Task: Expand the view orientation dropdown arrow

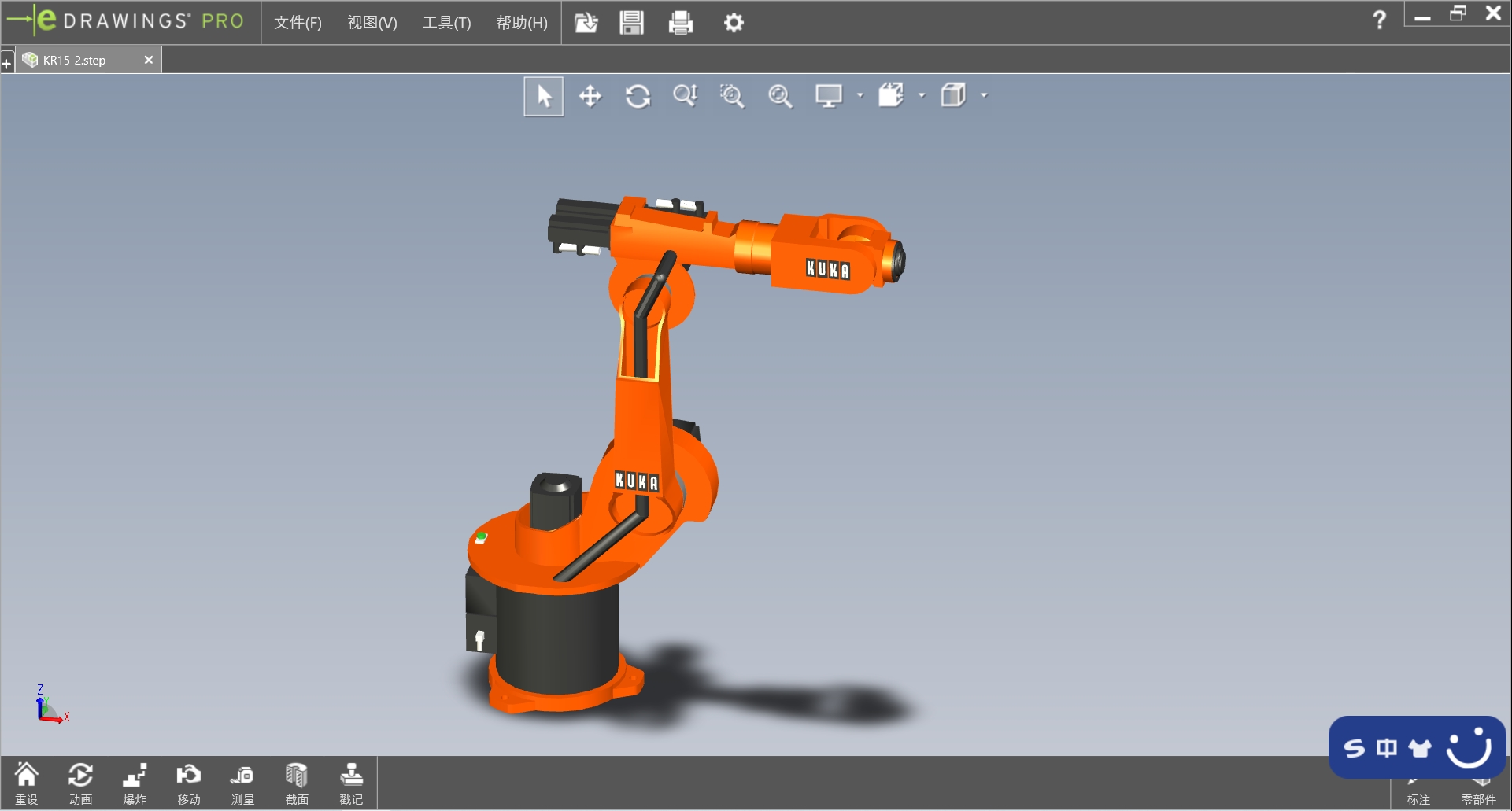Action: (922, 96)
